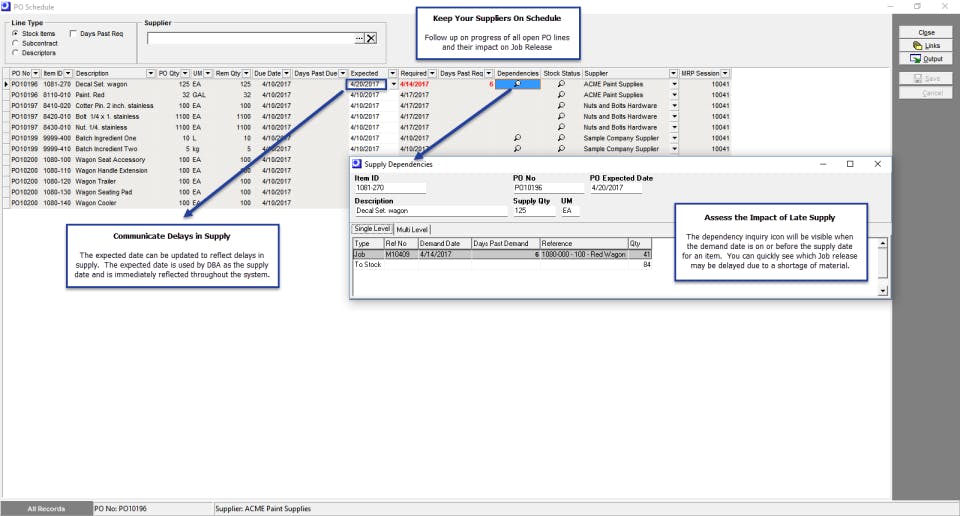Open Stock Status magnifier for Nut, 1/4, stainless row
This screenshot has height=516, width=960.
561,127
